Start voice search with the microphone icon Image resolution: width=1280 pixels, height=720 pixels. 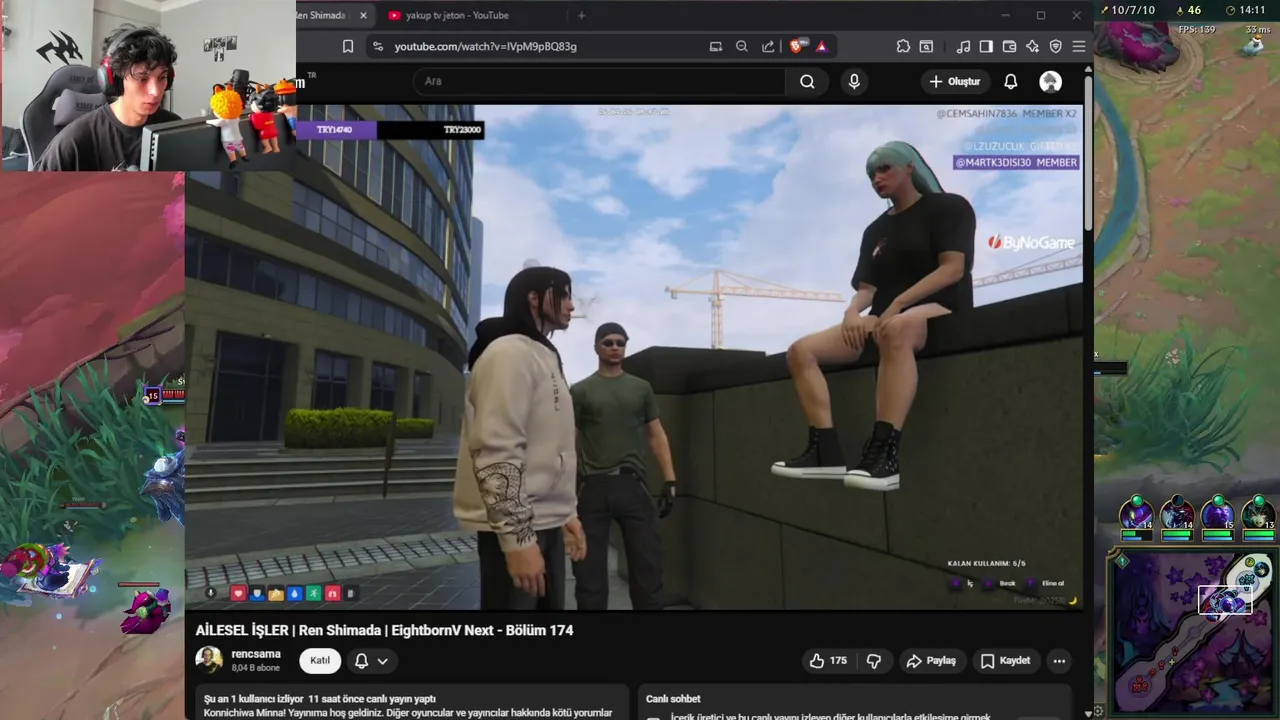pos(854,82)
